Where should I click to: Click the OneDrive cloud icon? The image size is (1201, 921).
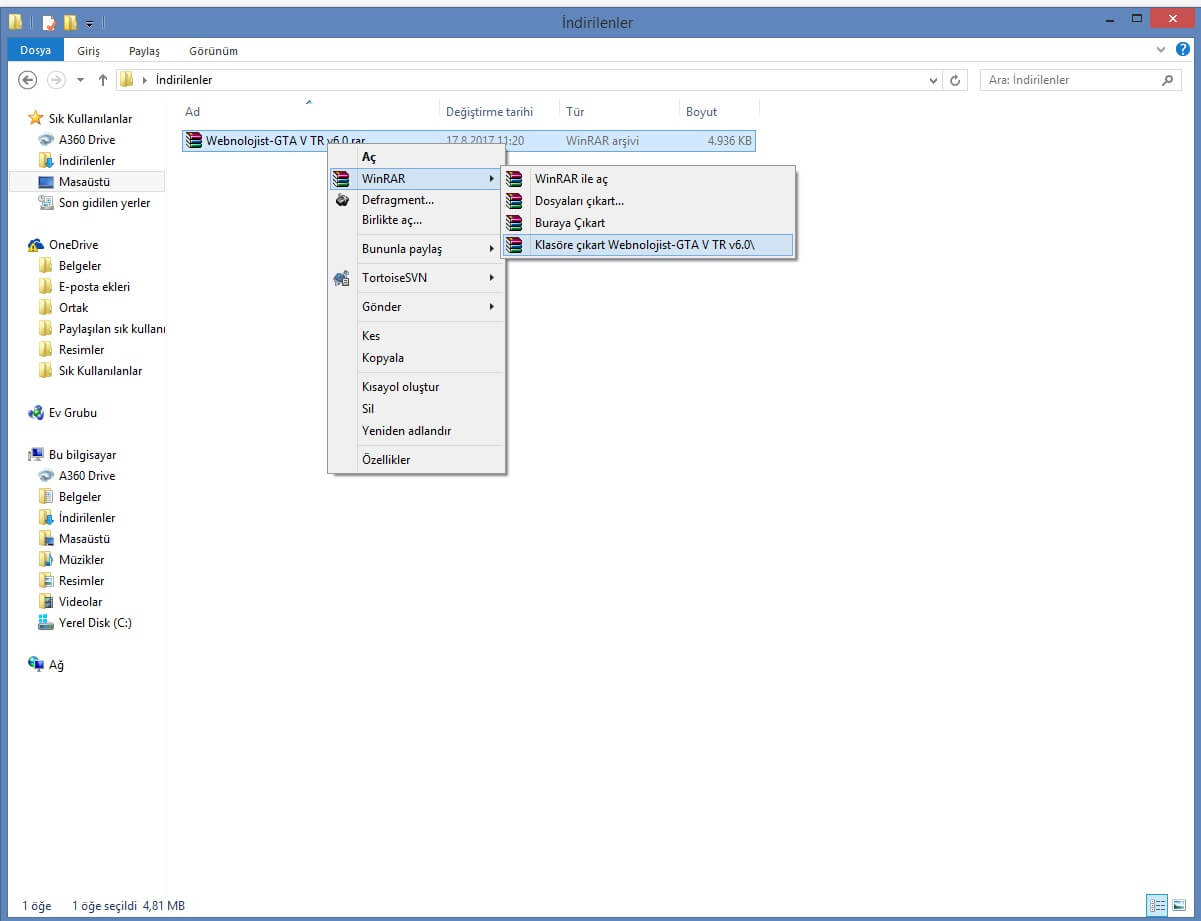coord(36,245)
